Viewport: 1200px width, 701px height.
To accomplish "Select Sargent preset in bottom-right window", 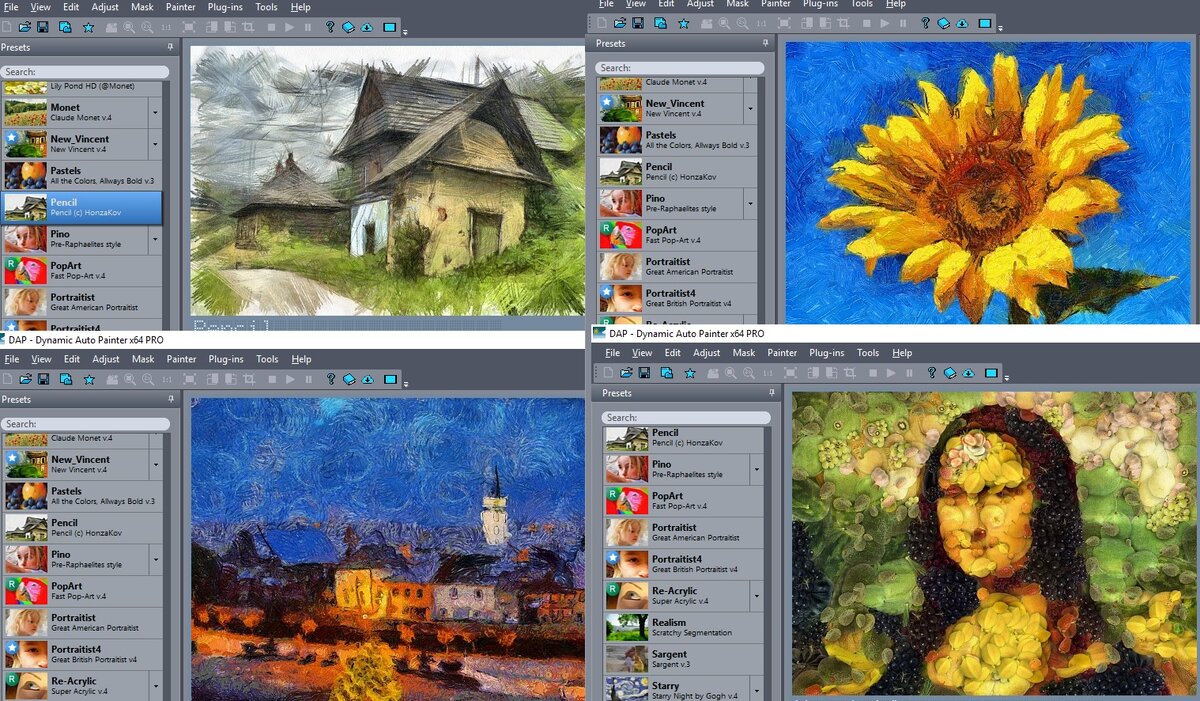I will 684,660.
